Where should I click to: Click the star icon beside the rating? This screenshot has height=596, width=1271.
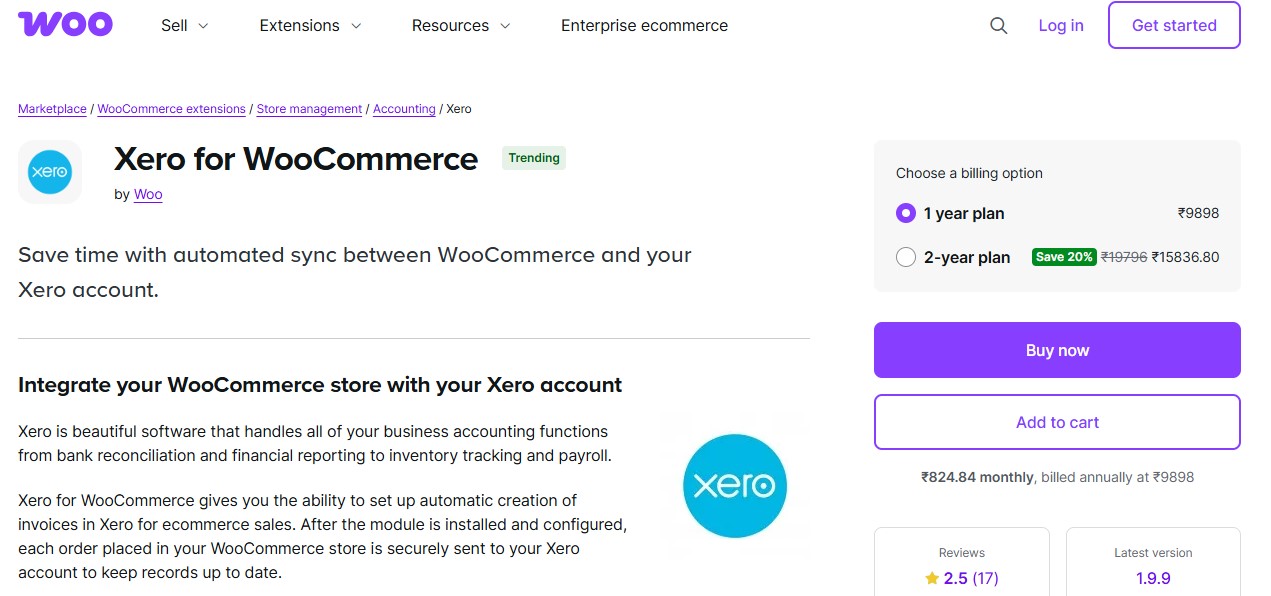point(930,578)
